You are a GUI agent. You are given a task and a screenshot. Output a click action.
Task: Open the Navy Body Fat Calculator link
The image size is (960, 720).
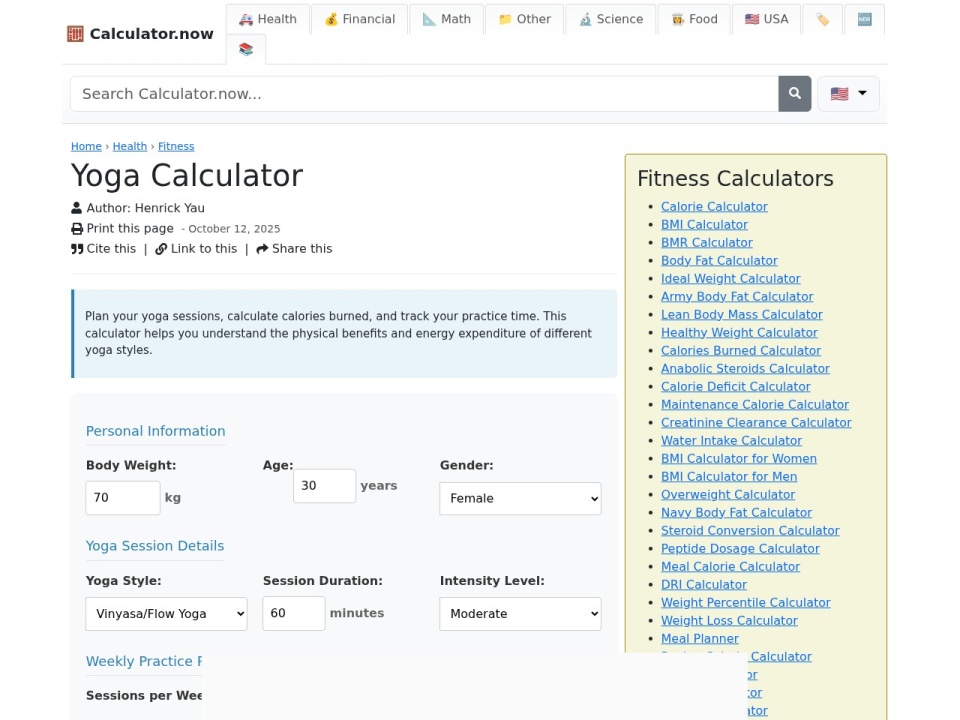pos(736,512)
